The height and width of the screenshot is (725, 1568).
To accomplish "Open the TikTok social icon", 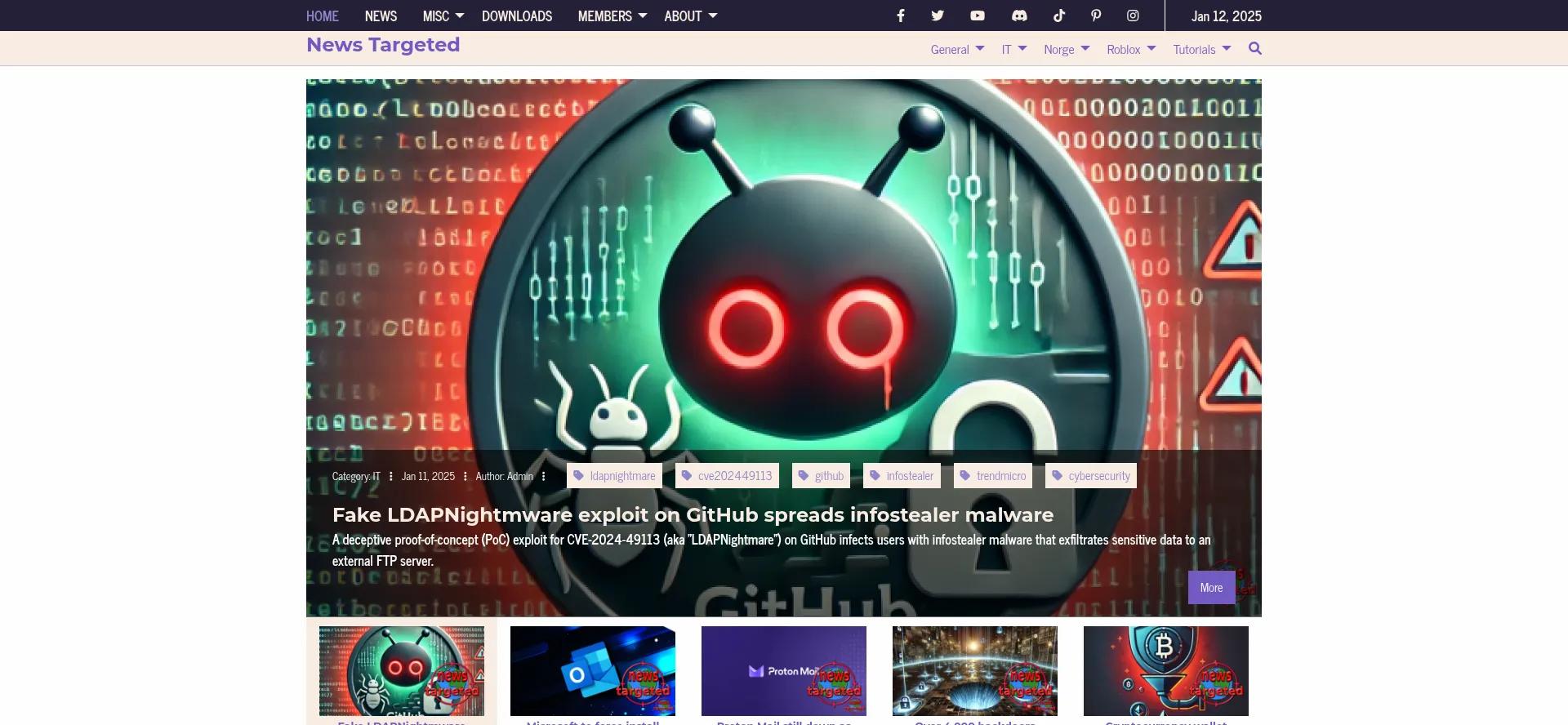I will click(1059, 16).
